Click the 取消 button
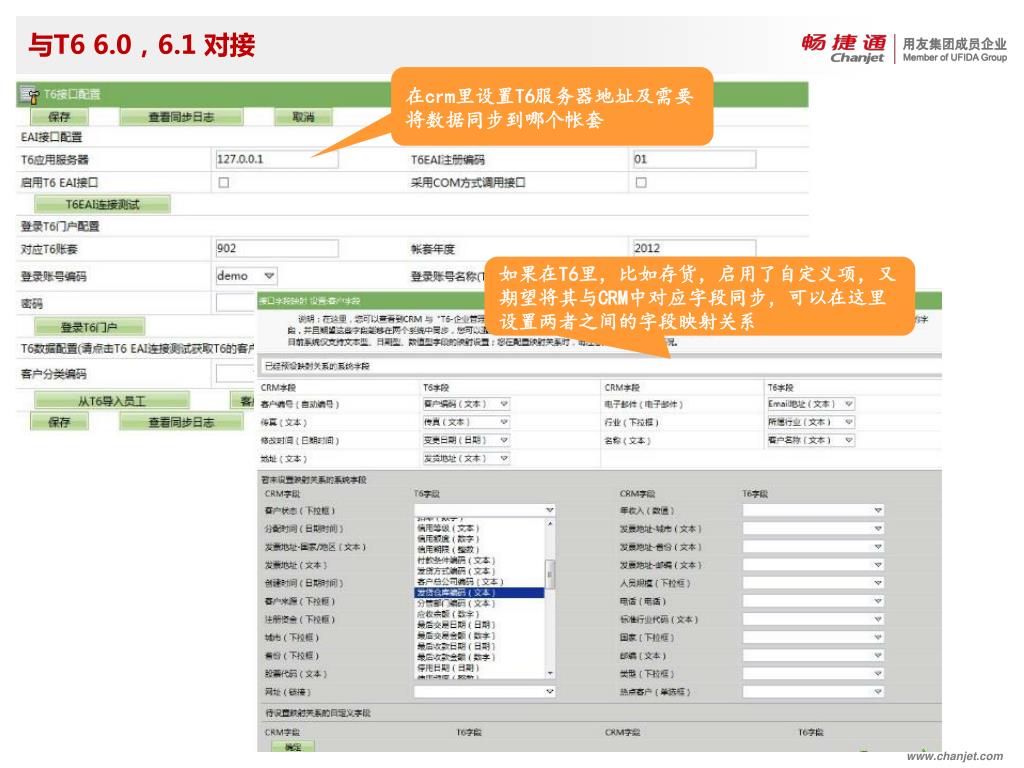 pyautogui.click(x=303, y=117)
